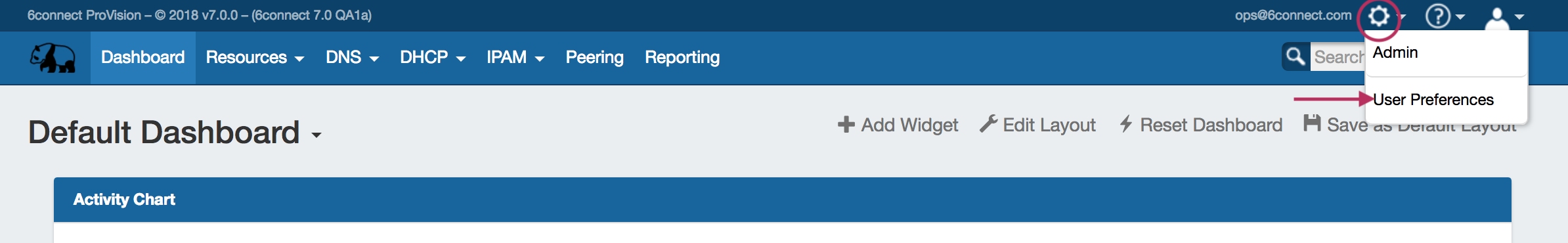Expand the DNS dropdown menu
Viewport: 1568px width, 243px height.
(x=352, y=58)
